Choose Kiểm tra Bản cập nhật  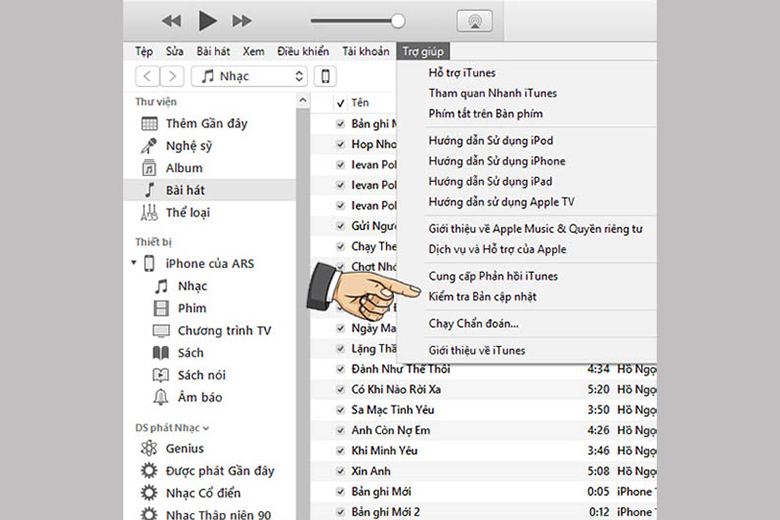[x=483, y=297]
